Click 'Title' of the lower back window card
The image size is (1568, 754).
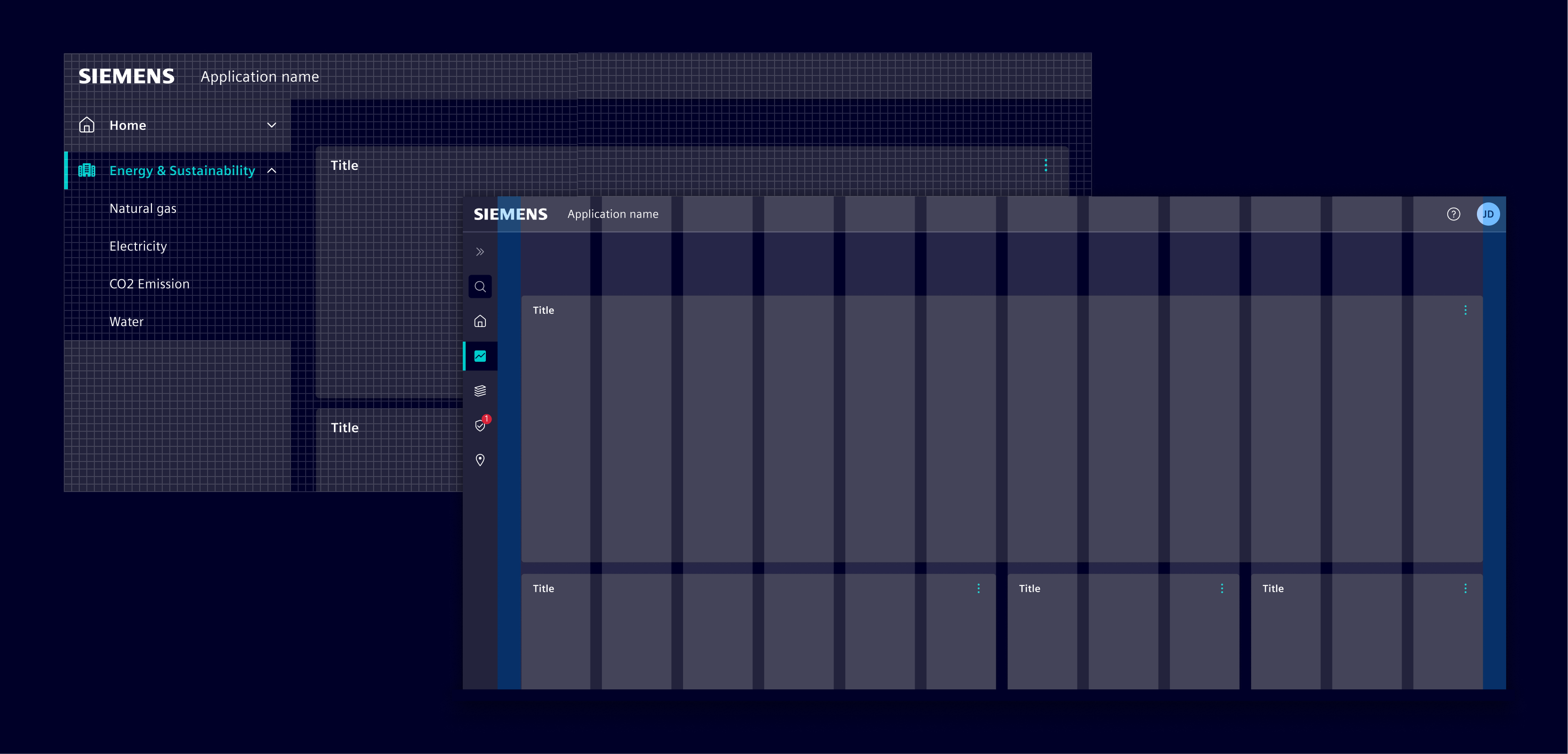[x=344, y=427]
